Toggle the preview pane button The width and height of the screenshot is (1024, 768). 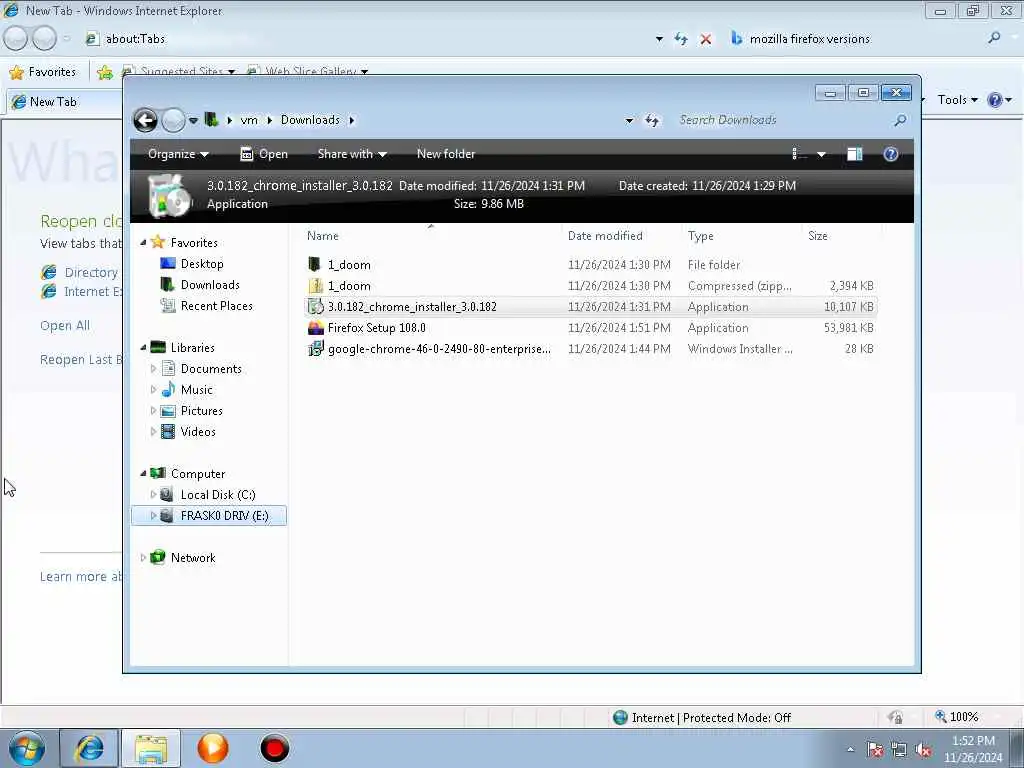(x=854, y=154)
